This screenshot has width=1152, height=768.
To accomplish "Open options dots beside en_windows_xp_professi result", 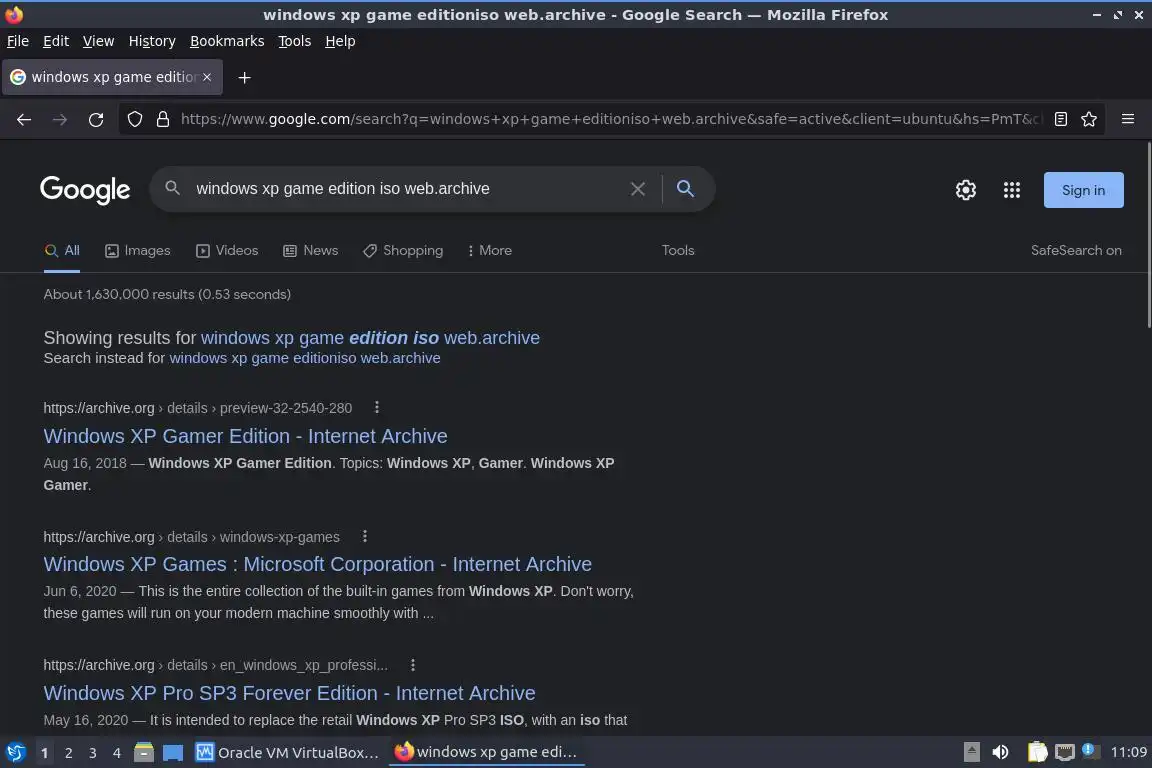I will [413, 664].
